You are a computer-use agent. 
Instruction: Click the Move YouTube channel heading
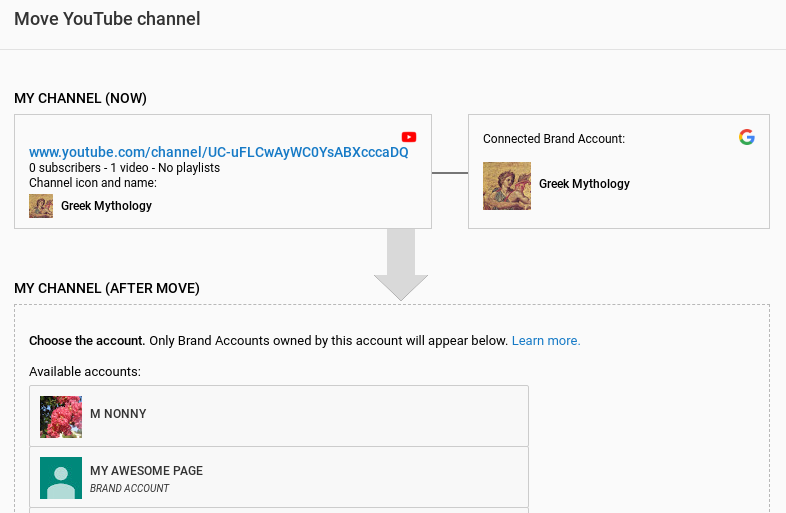click(x=107, y=19)
